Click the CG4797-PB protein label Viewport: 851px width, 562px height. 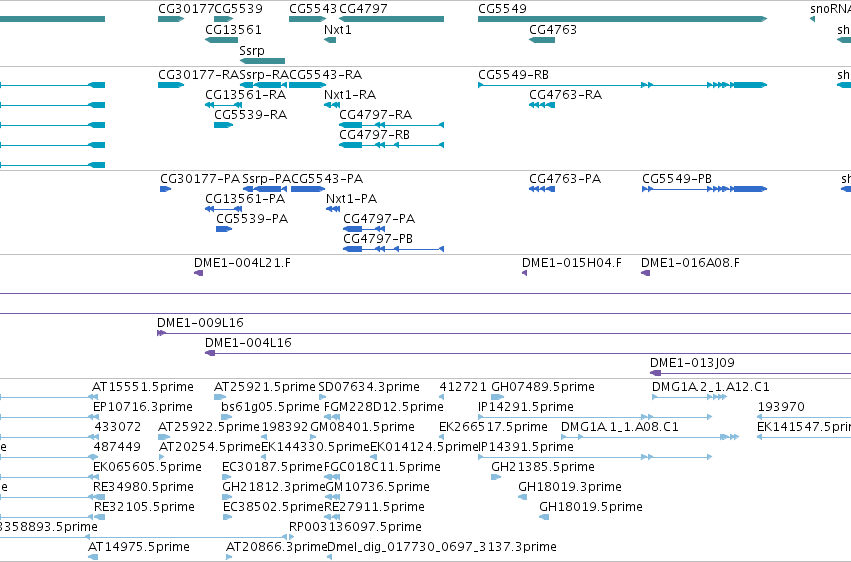(x=378, y=239)
